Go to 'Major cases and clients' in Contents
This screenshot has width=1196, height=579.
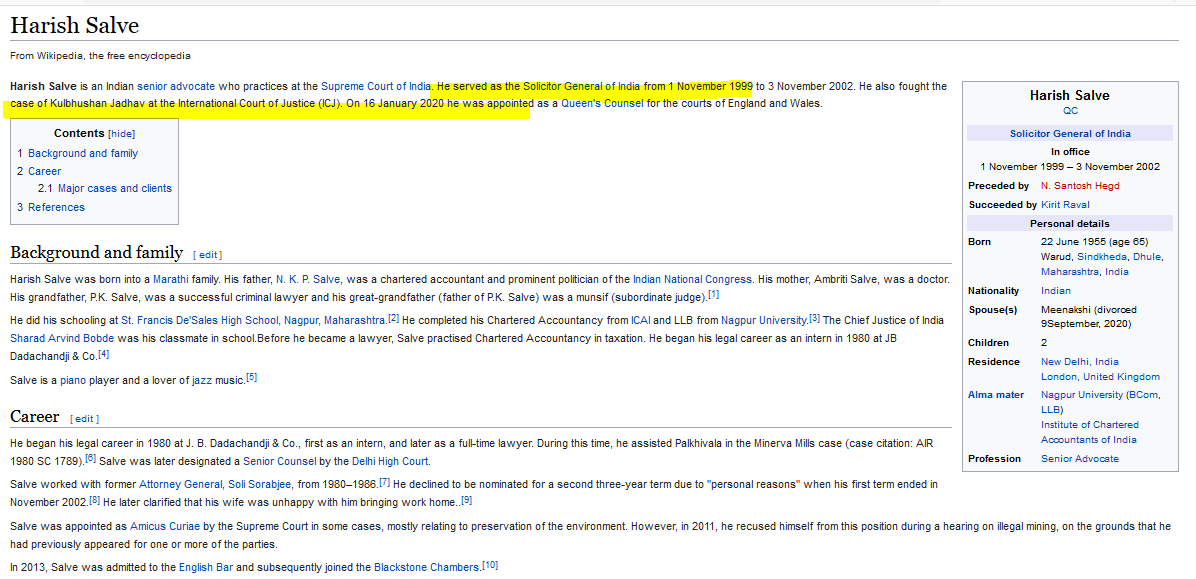click(x=114, y=188)
